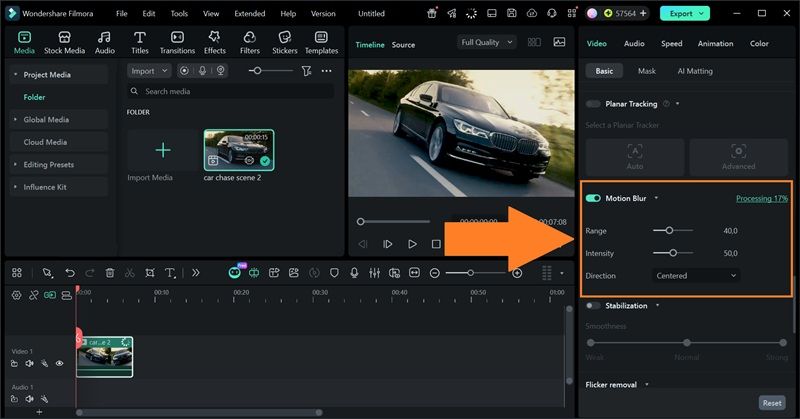Screen dimensions: 800x419
Task: Expand the Editing Presets tree item
Action: (x=16, y=164)
